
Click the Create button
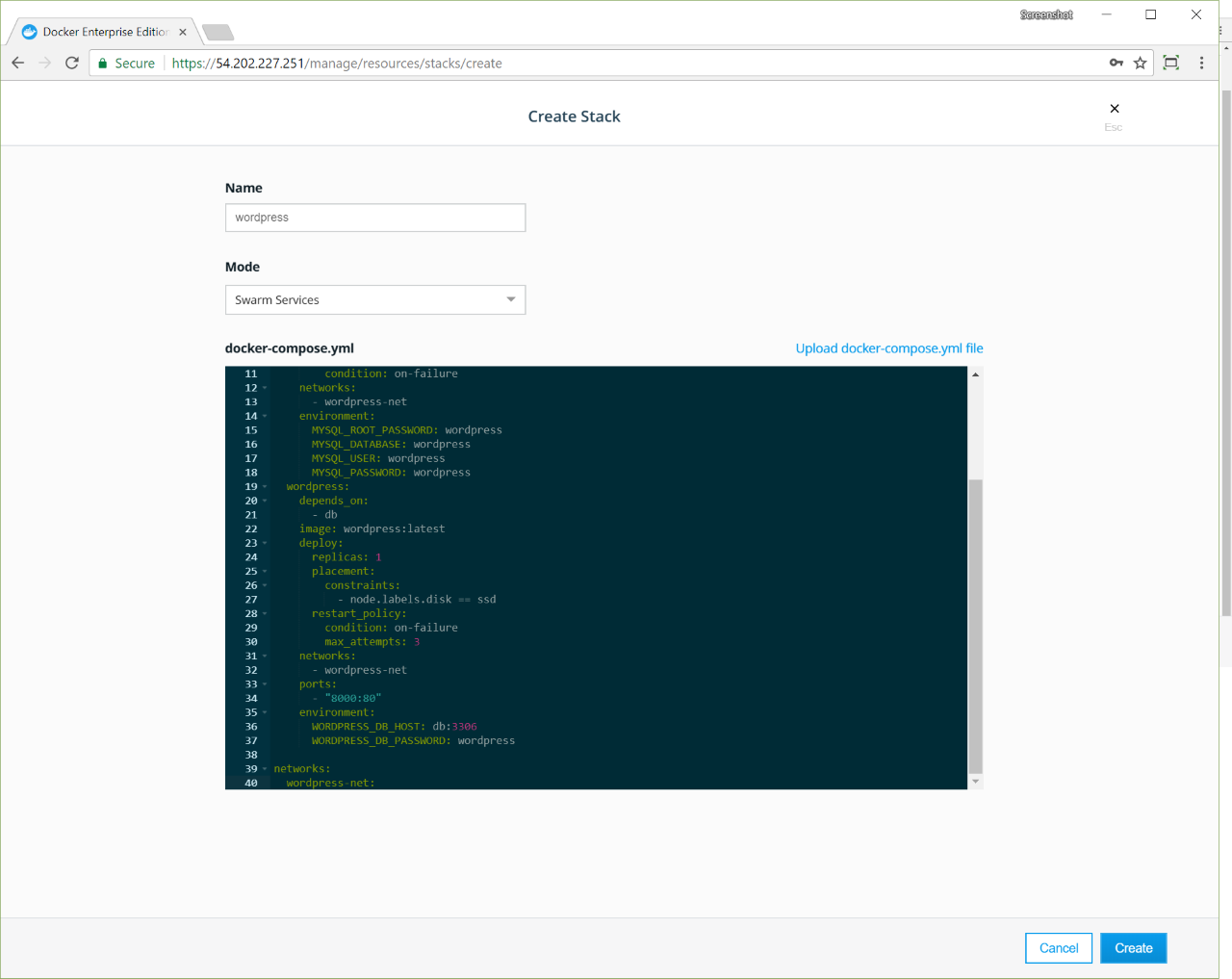pyautogui.click(x=1134, y=948)
